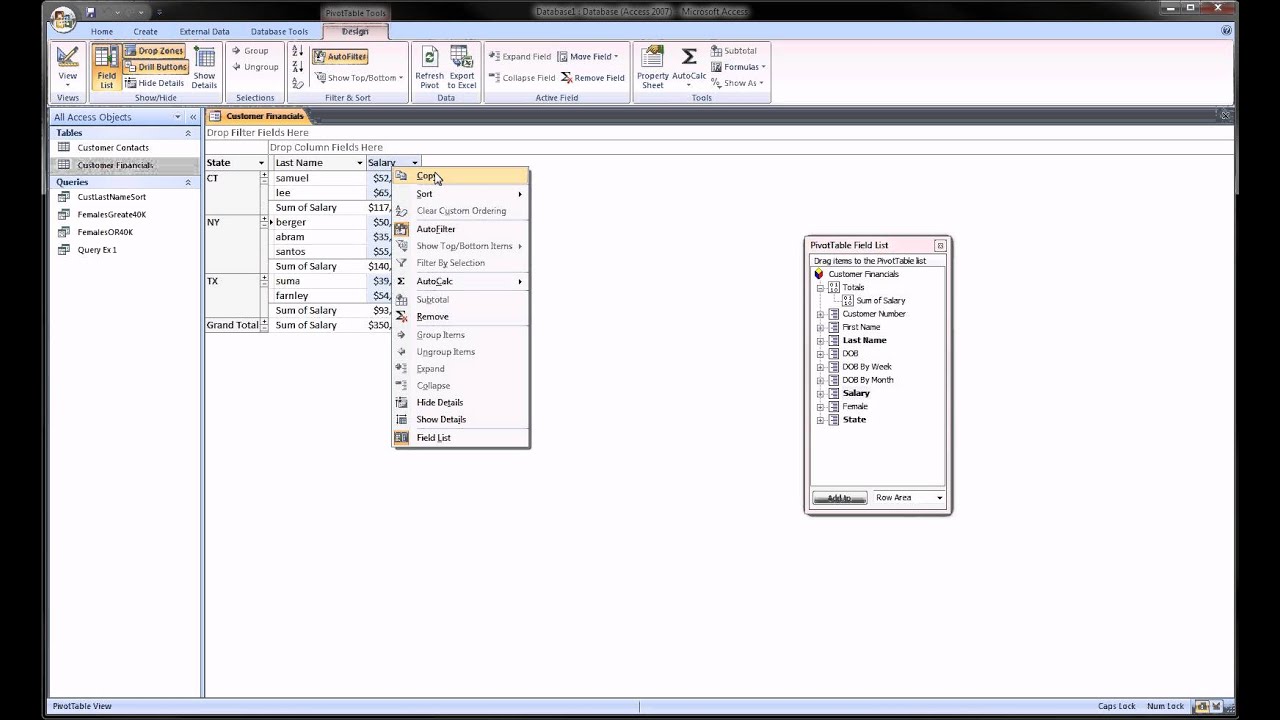Click the Add to button in the field list
This screenshot has height=720, width=1280.
(x=838, y=497)
